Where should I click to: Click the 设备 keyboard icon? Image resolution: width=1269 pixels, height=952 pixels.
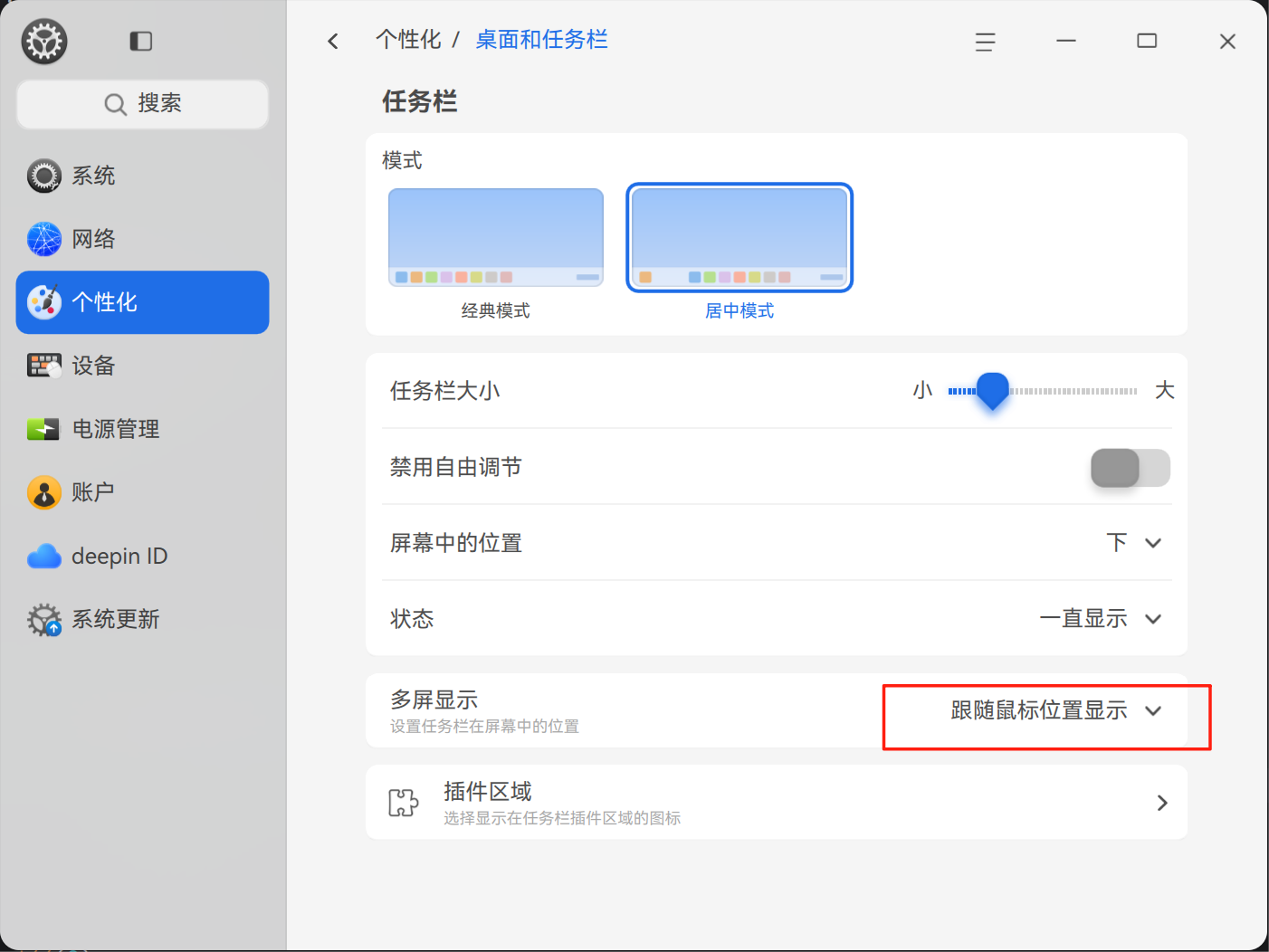click(44, 366)
